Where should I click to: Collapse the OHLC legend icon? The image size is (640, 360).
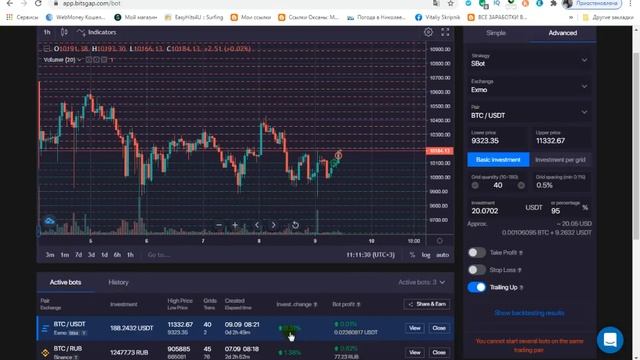tap(47, 49)
